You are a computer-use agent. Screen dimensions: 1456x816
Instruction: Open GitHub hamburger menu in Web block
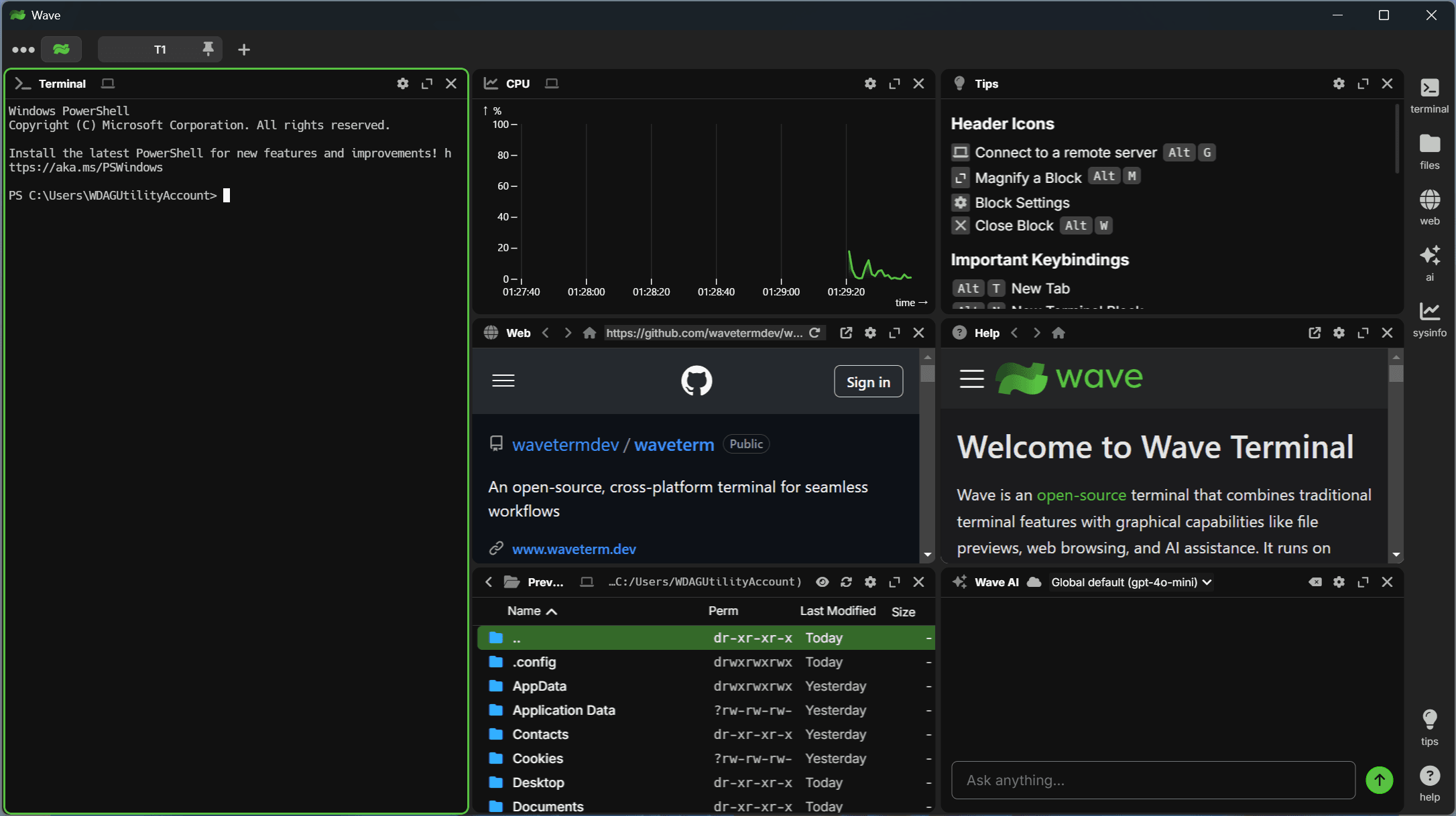[503, 381]
